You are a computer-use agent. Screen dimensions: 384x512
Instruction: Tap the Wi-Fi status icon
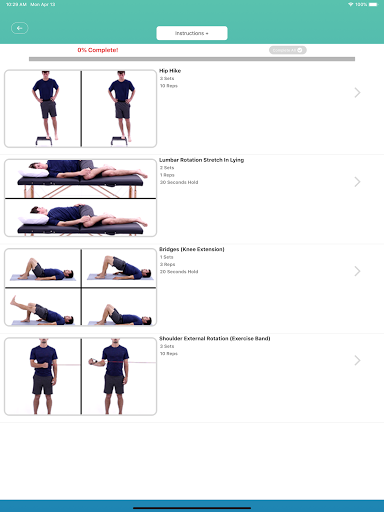click(x=351, y=4)
